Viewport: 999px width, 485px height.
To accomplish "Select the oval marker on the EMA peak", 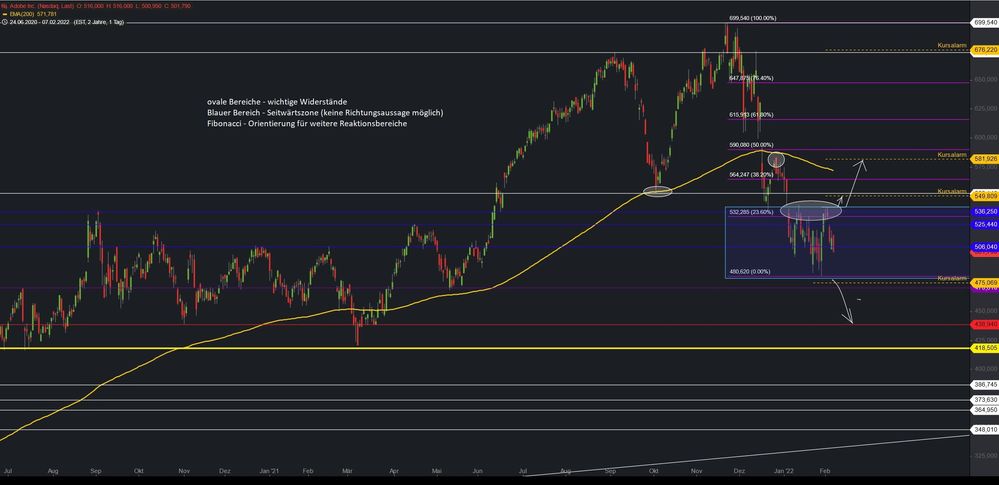I will tap(775, 159).
